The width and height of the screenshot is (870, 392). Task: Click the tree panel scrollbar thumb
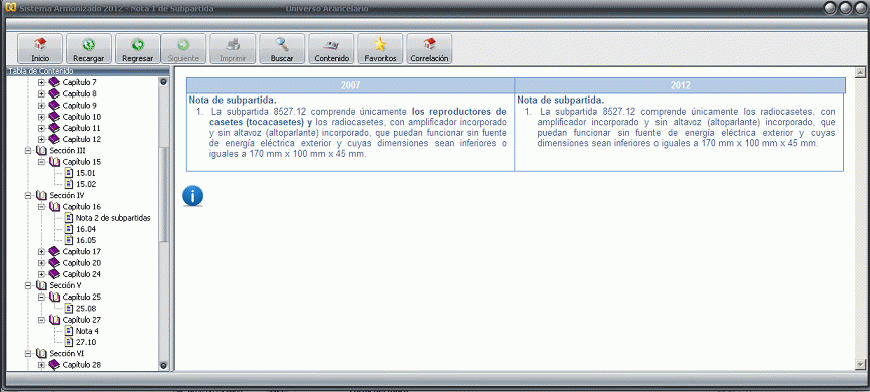(x=163, y=194)
